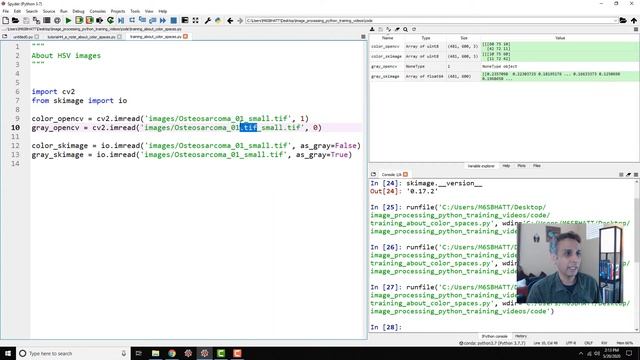Open working directory path dropdown arrow
This screenshot has width=640, height=360.
615,20
